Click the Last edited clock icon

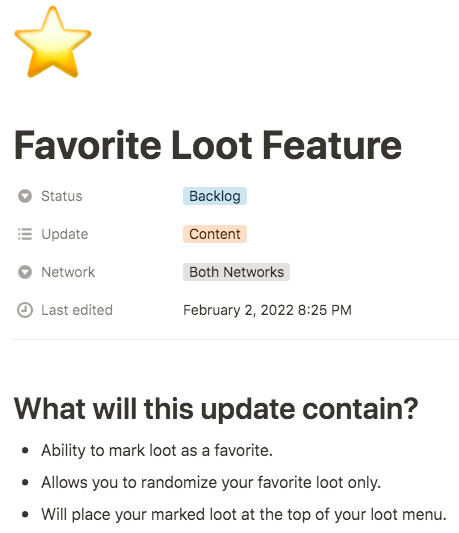tap(25, 310)
